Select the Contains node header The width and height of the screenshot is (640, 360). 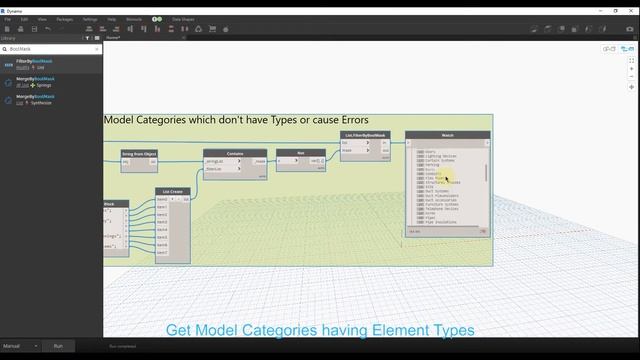click(235, 153)
